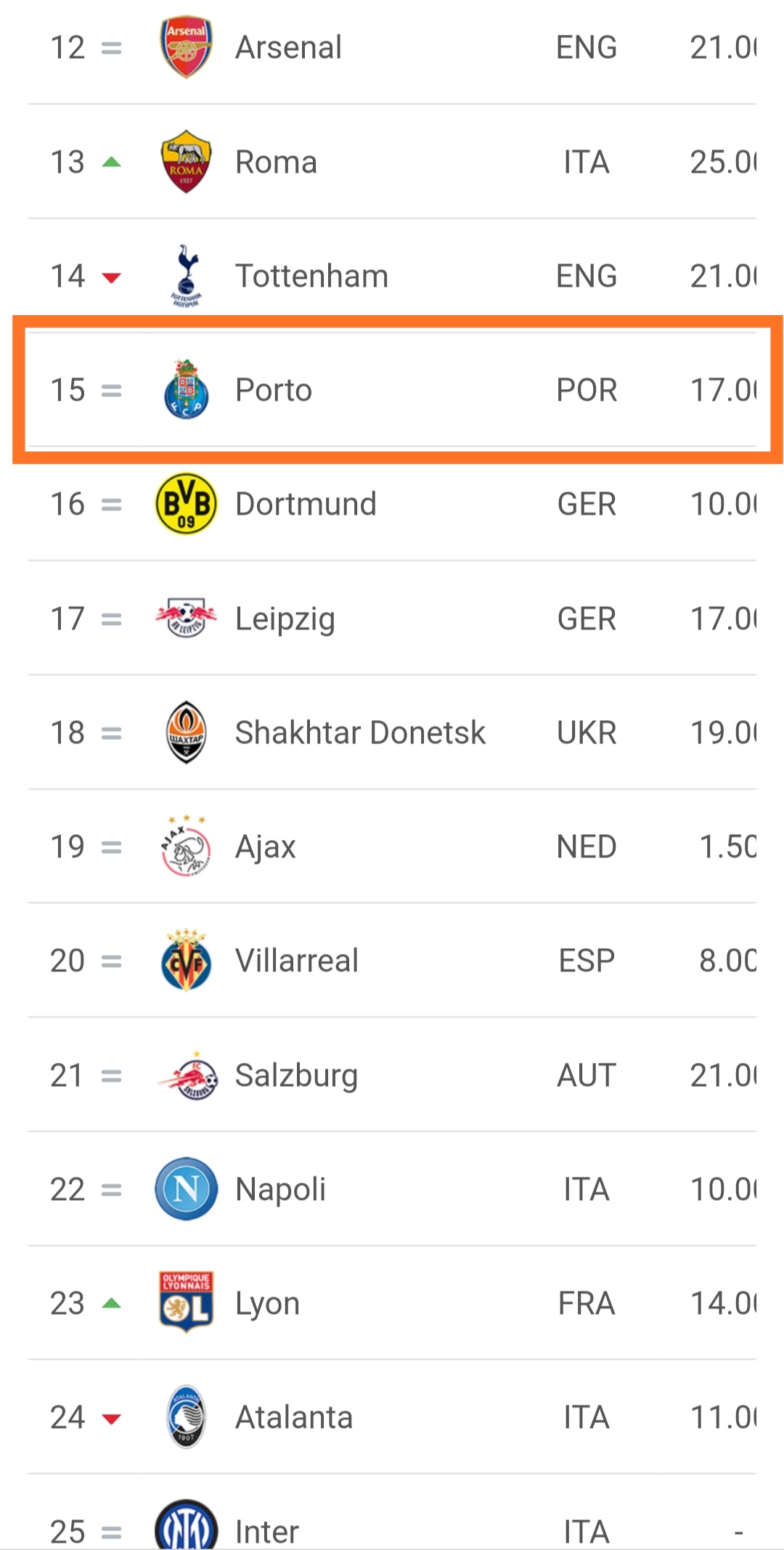This screenshot has width=784, height=1550.
Task: Tap the Ajax club logo
Action: click(186, 847)
